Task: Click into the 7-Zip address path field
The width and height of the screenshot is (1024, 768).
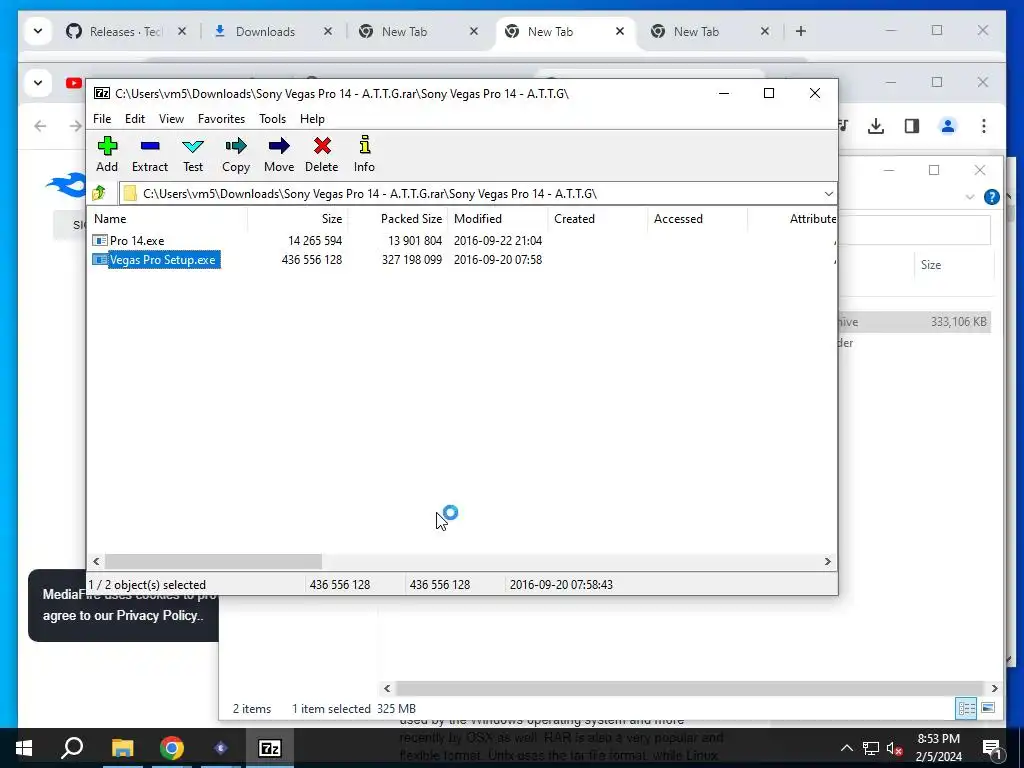Action: pyautogui.click(x=477, y=194)
